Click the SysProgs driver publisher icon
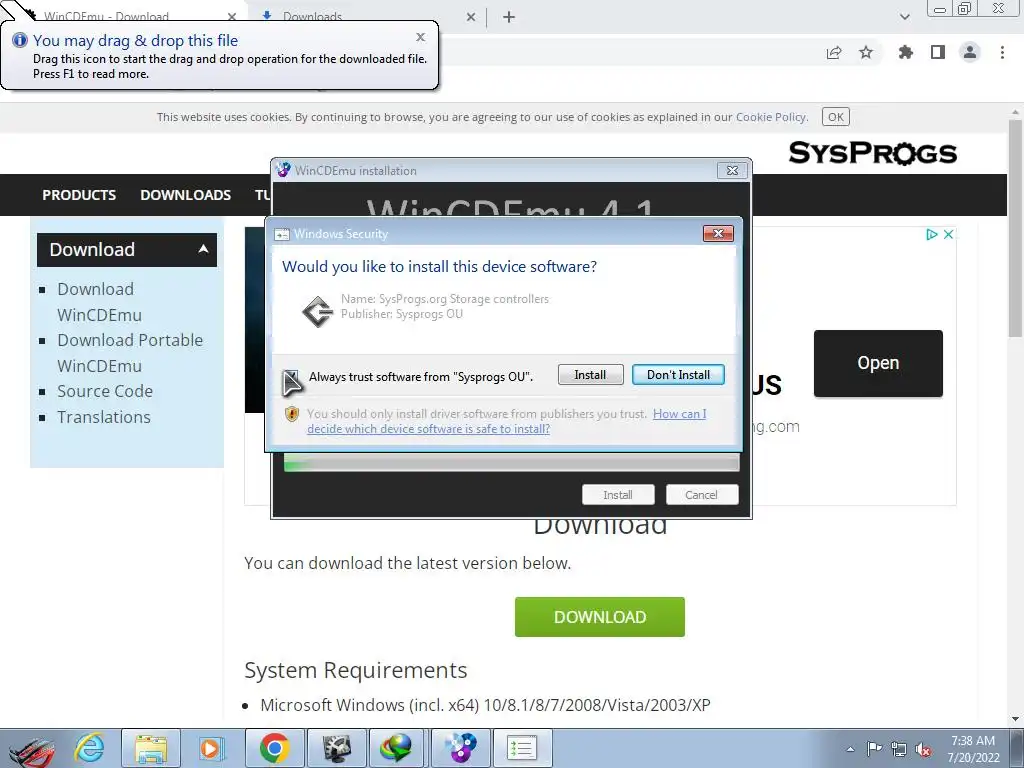The height and width of the screenshot is (768, 1024). point(317,312)
